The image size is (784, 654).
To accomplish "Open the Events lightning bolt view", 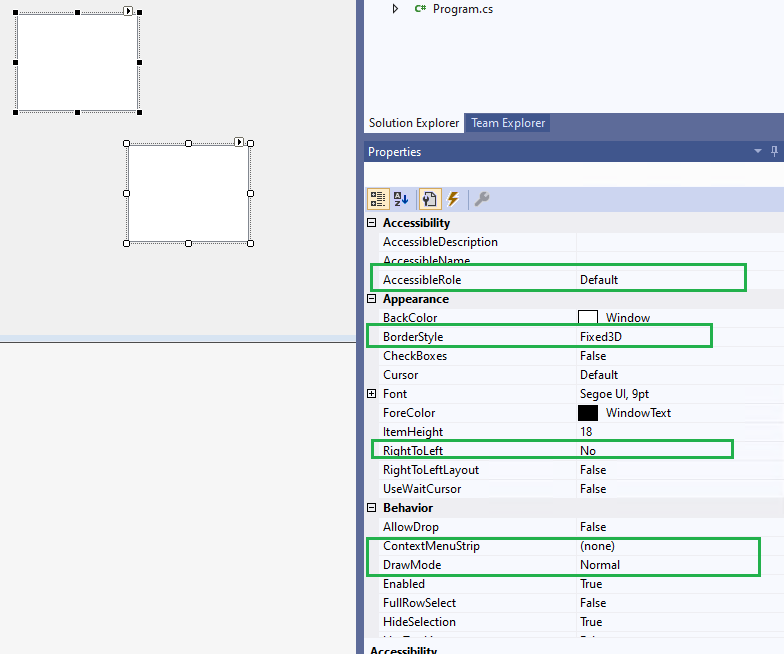I will coord(453,199).
